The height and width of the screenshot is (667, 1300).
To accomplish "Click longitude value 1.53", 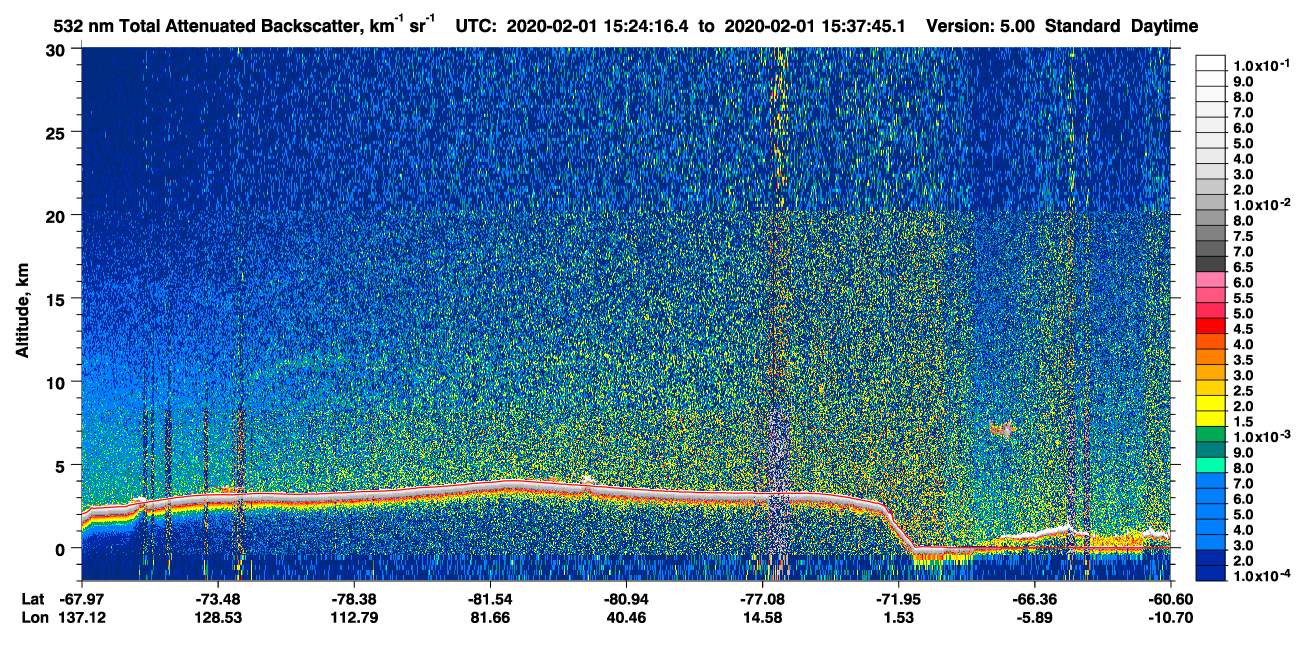I will coord(898,618).
